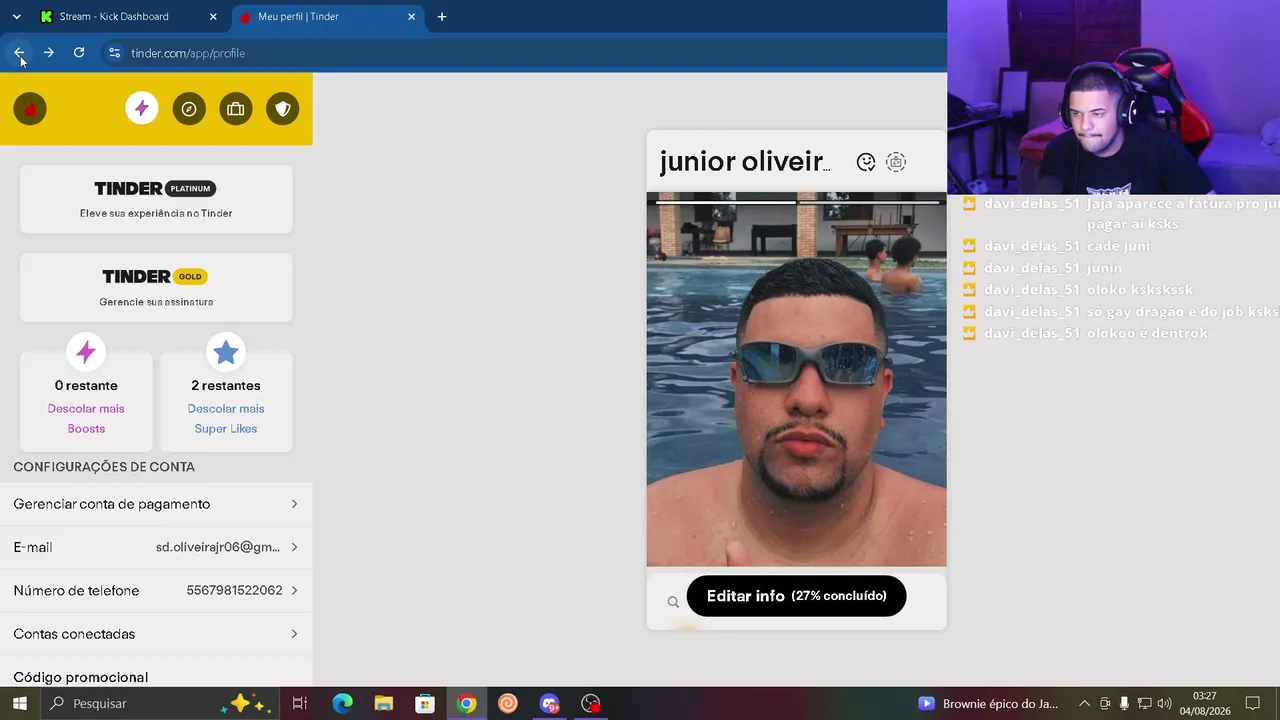Click the Chrome icon on the taskbar
The image size is (1280, 720).
[466, 704]
